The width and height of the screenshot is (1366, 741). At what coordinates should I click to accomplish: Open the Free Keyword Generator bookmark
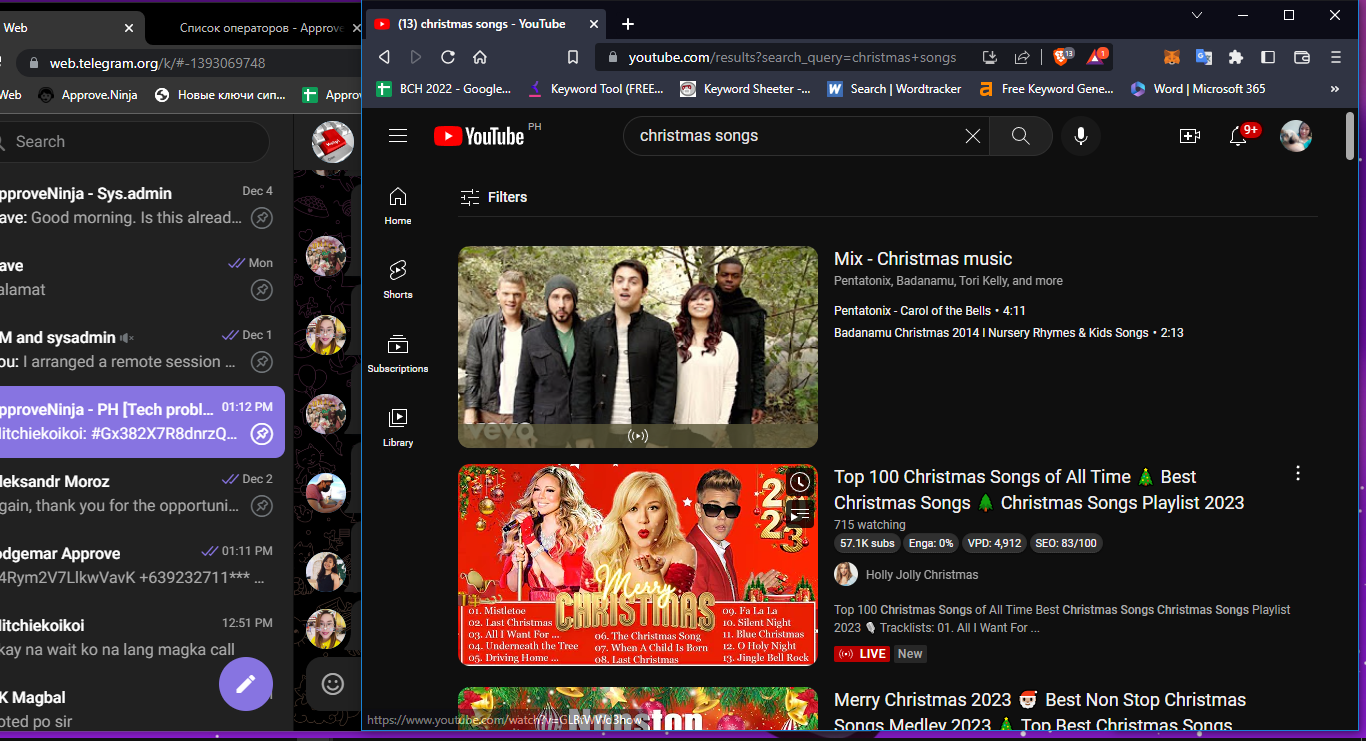(x=1045, y=89)
